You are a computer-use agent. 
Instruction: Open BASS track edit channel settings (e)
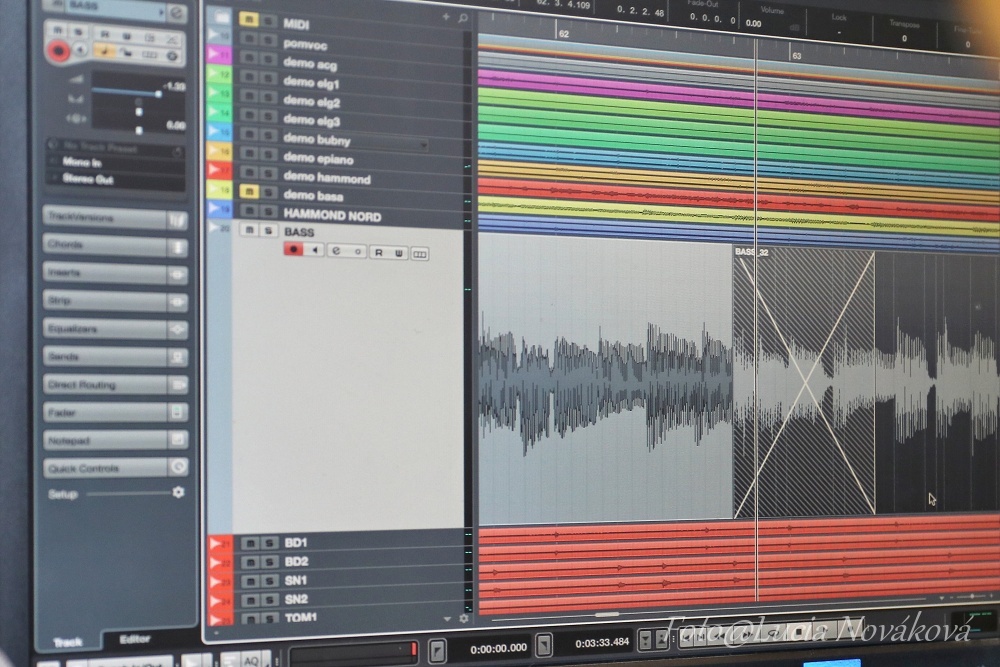[x=336, y=251]
